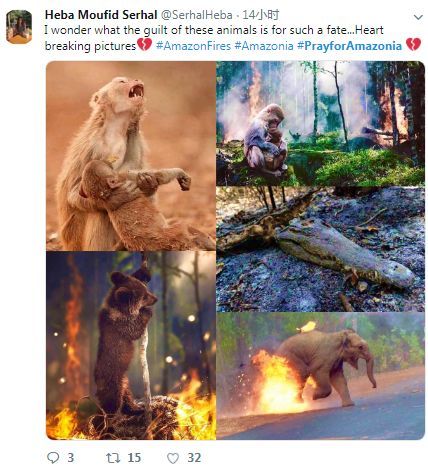Open the tweet's 14小时 timestamp
Viewport: 428px width, 466px height.
pyautogui.click(x=261, y=15)
